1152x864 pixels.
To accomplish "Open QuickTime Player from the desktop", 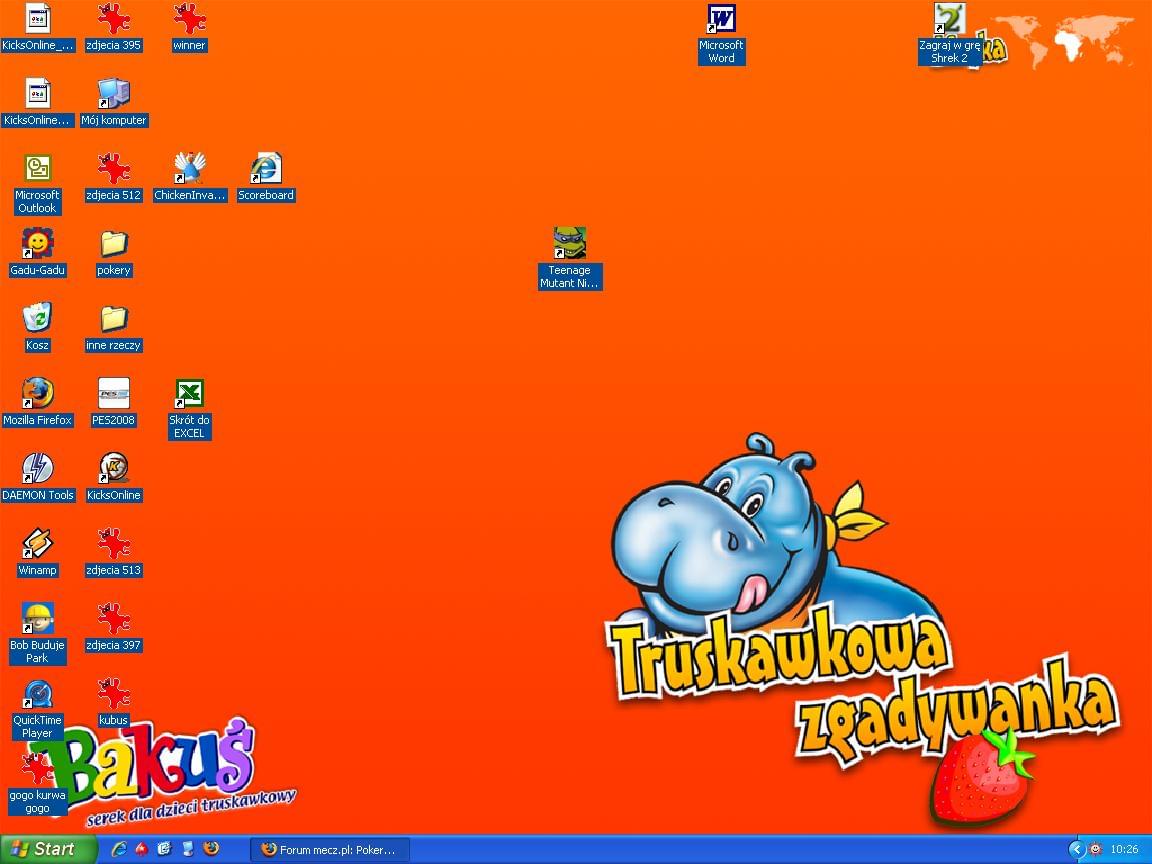I will (37, 708).
